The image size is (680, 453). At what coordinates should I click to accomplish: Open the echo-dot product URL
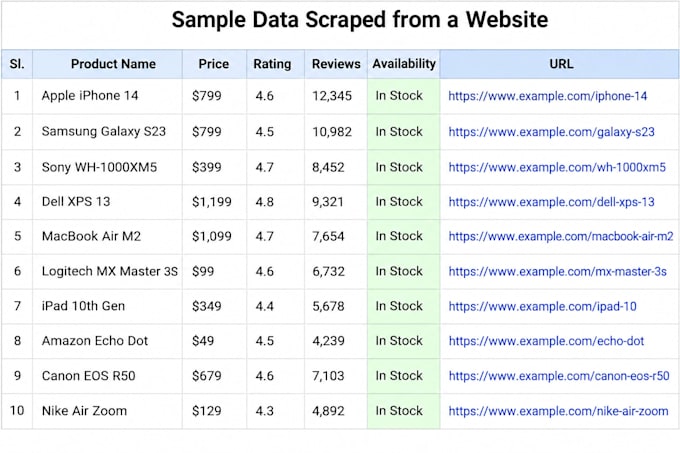(546, 341)
